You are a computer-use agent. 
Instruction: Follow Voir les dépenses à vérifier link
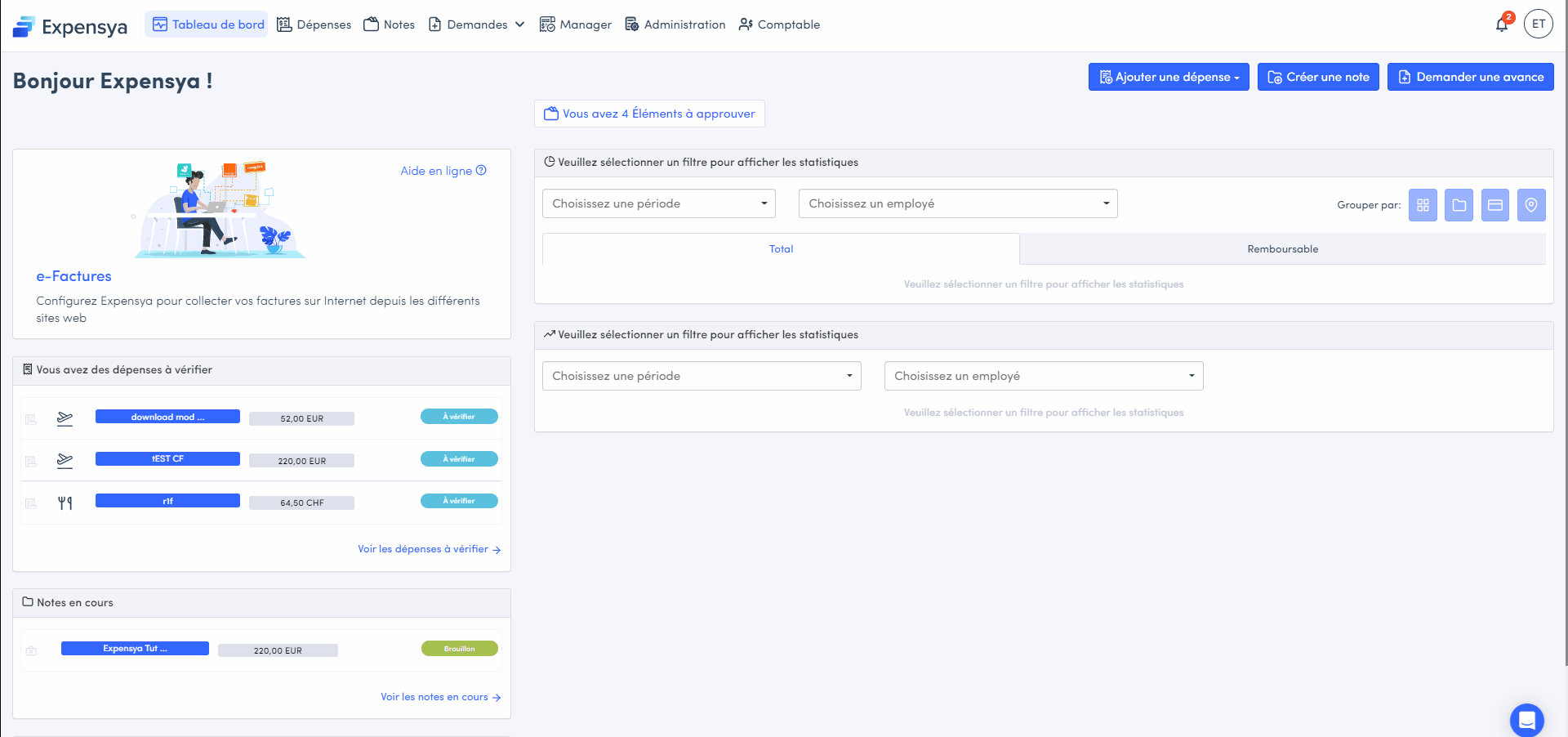pyautogui.click(x=429, y=549)
